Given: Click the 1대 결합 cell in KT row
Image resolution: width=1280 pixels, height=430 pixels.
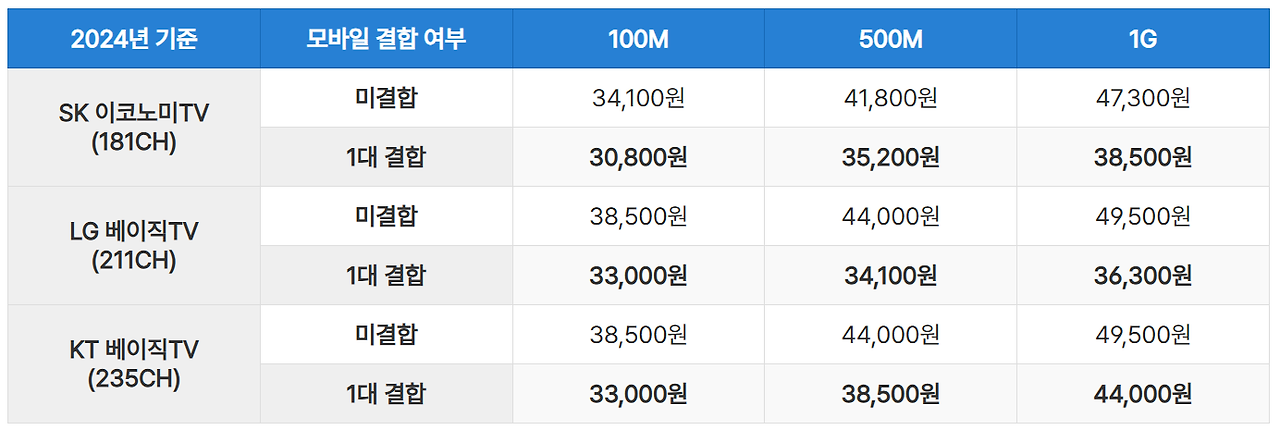Looking at the screenshot, I should click(x=387, y=393).
